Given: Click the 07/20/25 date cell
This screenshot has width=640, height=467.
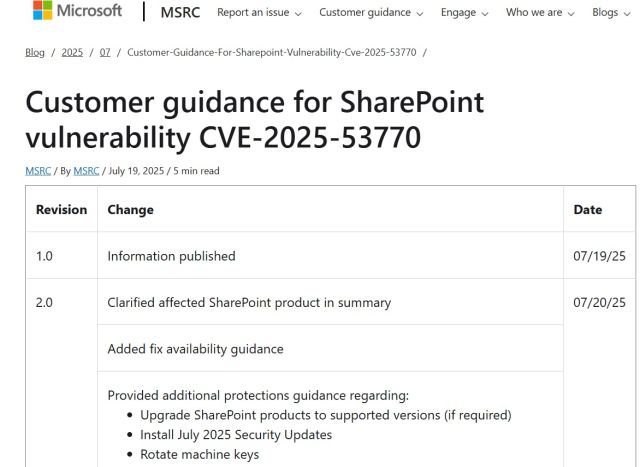Looking at the screenshot, I should coord(599,302).
